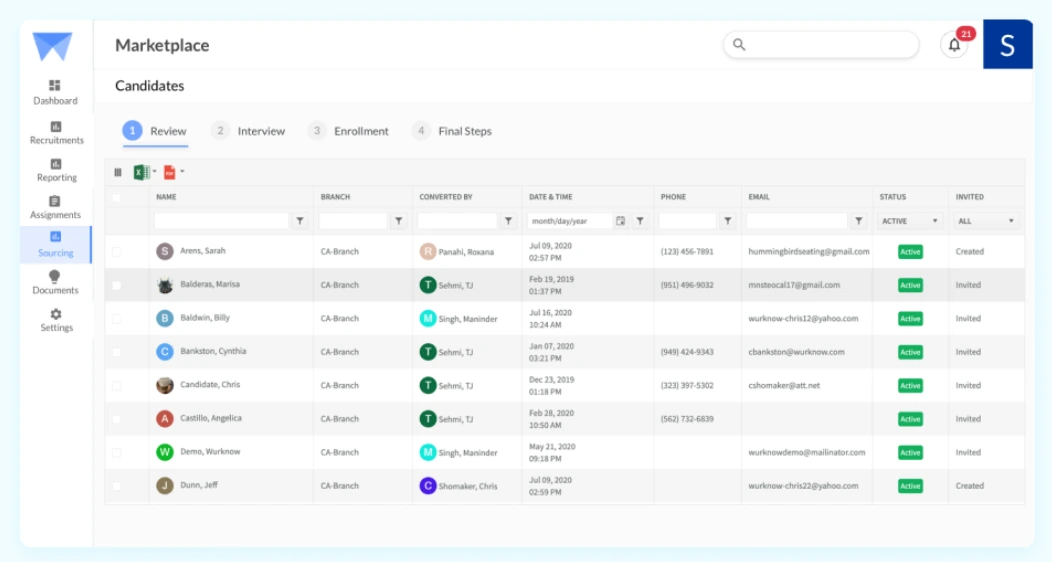Expand the PDF export dropdown arrow

click(x=182, y=172)
